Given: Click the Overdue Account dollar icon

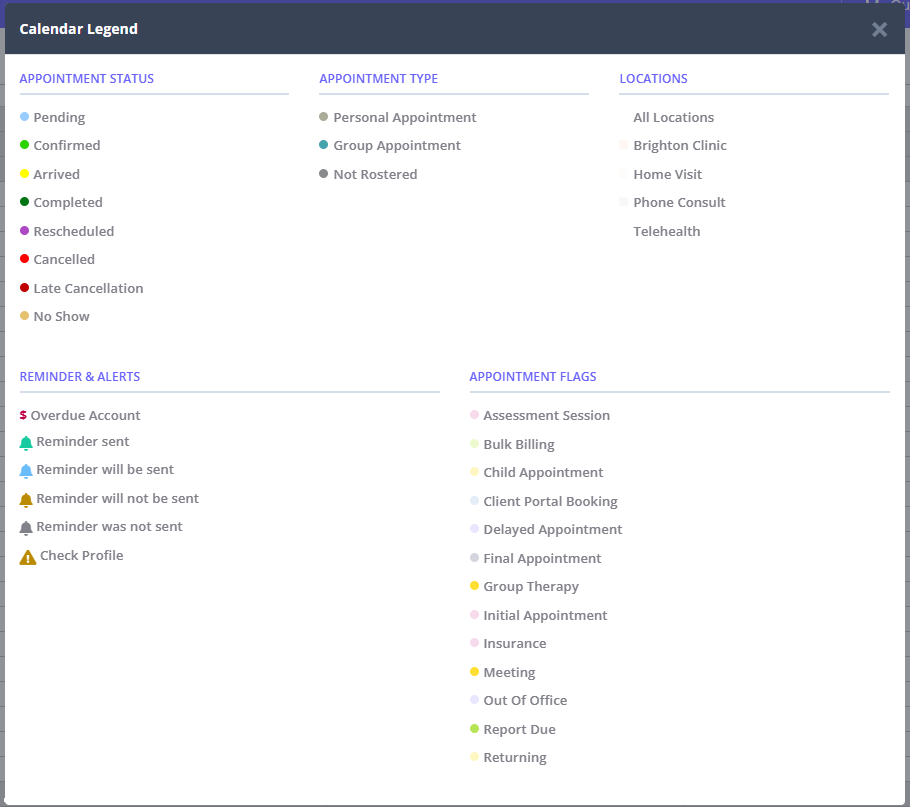Looking at the screenshot, I should point(25,414).
